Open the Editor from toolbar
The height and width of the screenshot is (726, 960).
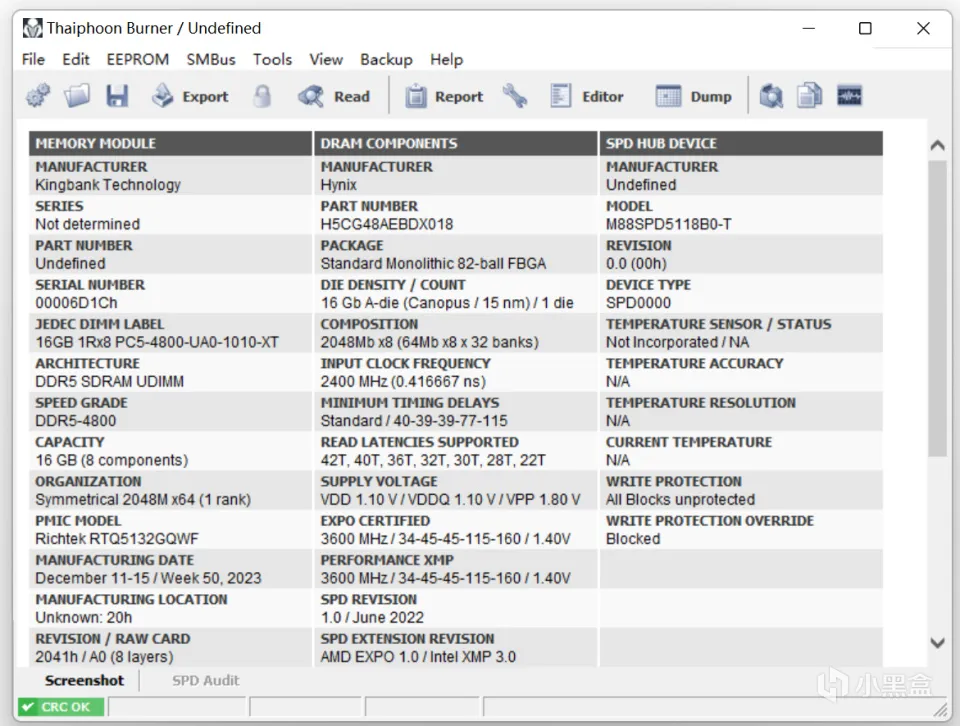coord(587,96)
